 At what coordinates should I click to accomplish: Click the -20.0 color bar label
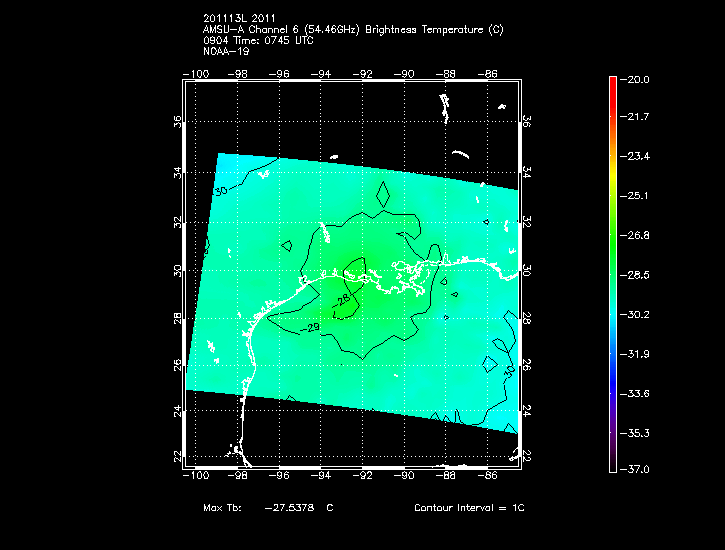[637, 80]
